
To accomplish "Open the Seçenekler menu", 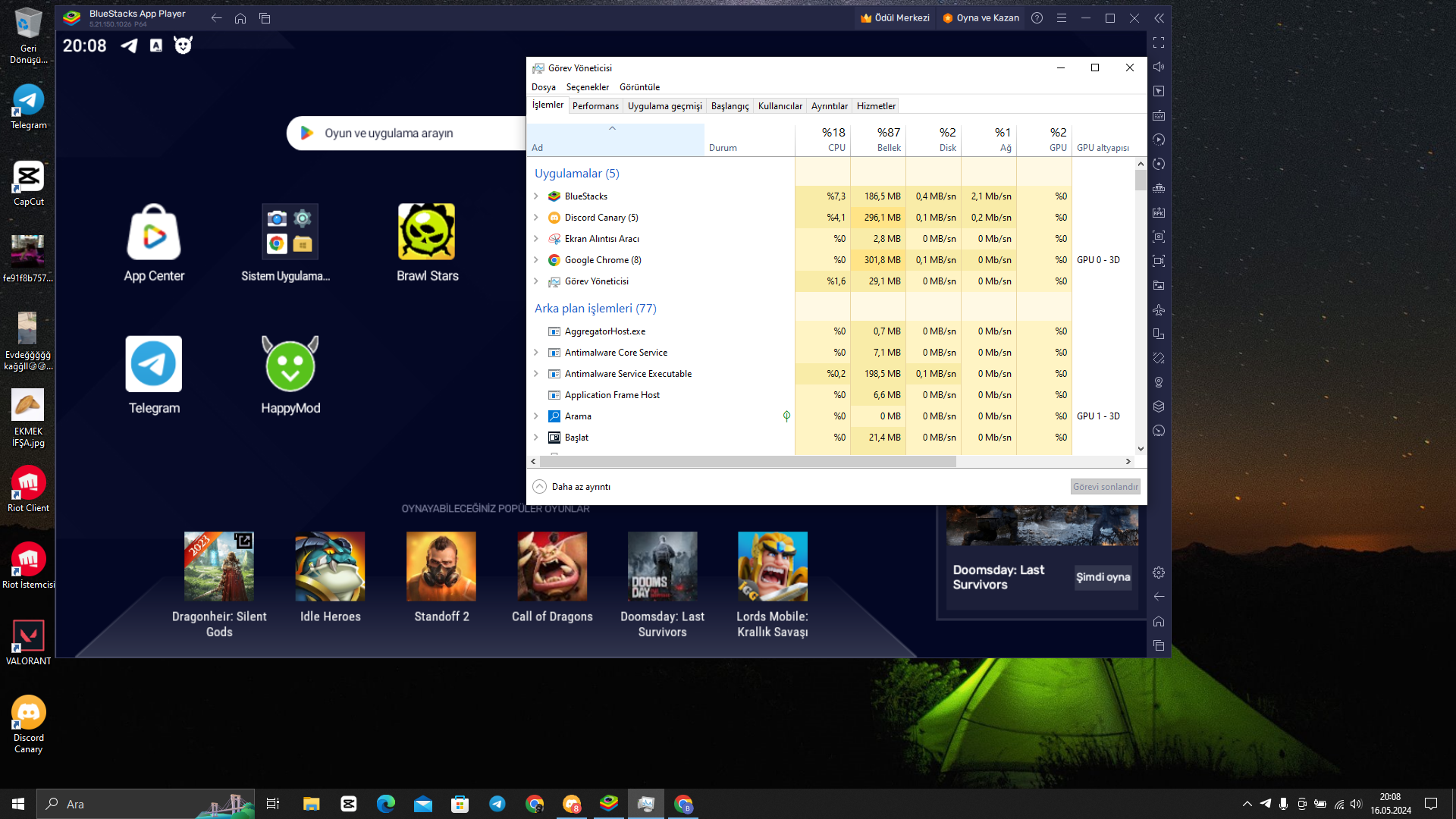I will click(587, 87).
